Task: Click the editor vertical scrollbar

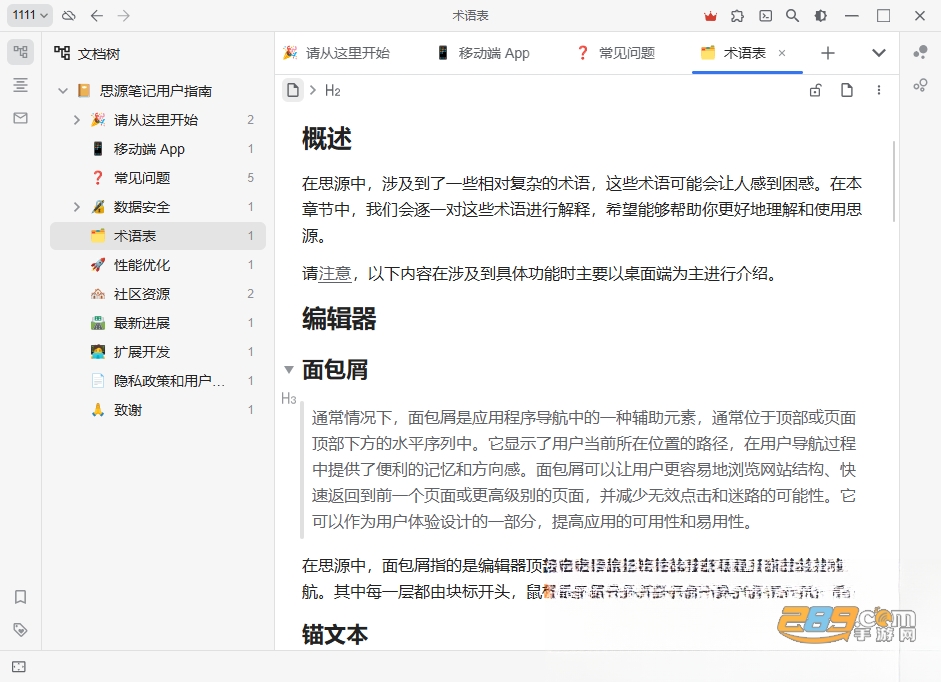Action: [x=894, y=181]
